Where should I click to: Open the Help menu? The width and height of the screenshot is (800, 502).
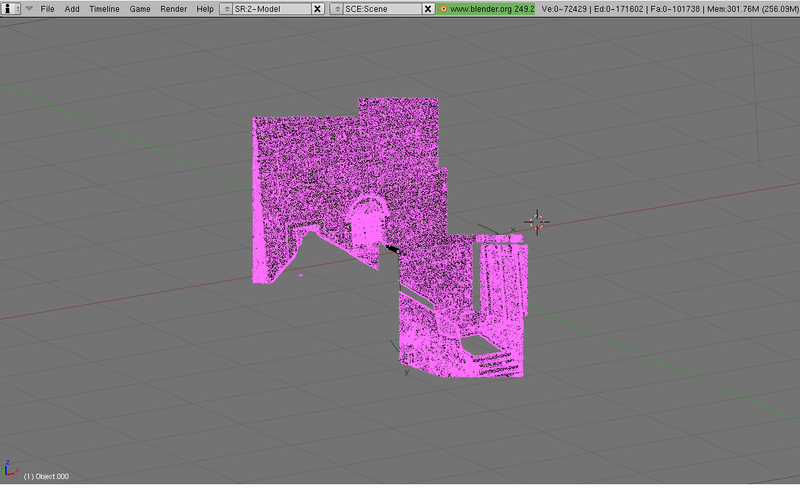pyautogui.click(x=205, y=9)
